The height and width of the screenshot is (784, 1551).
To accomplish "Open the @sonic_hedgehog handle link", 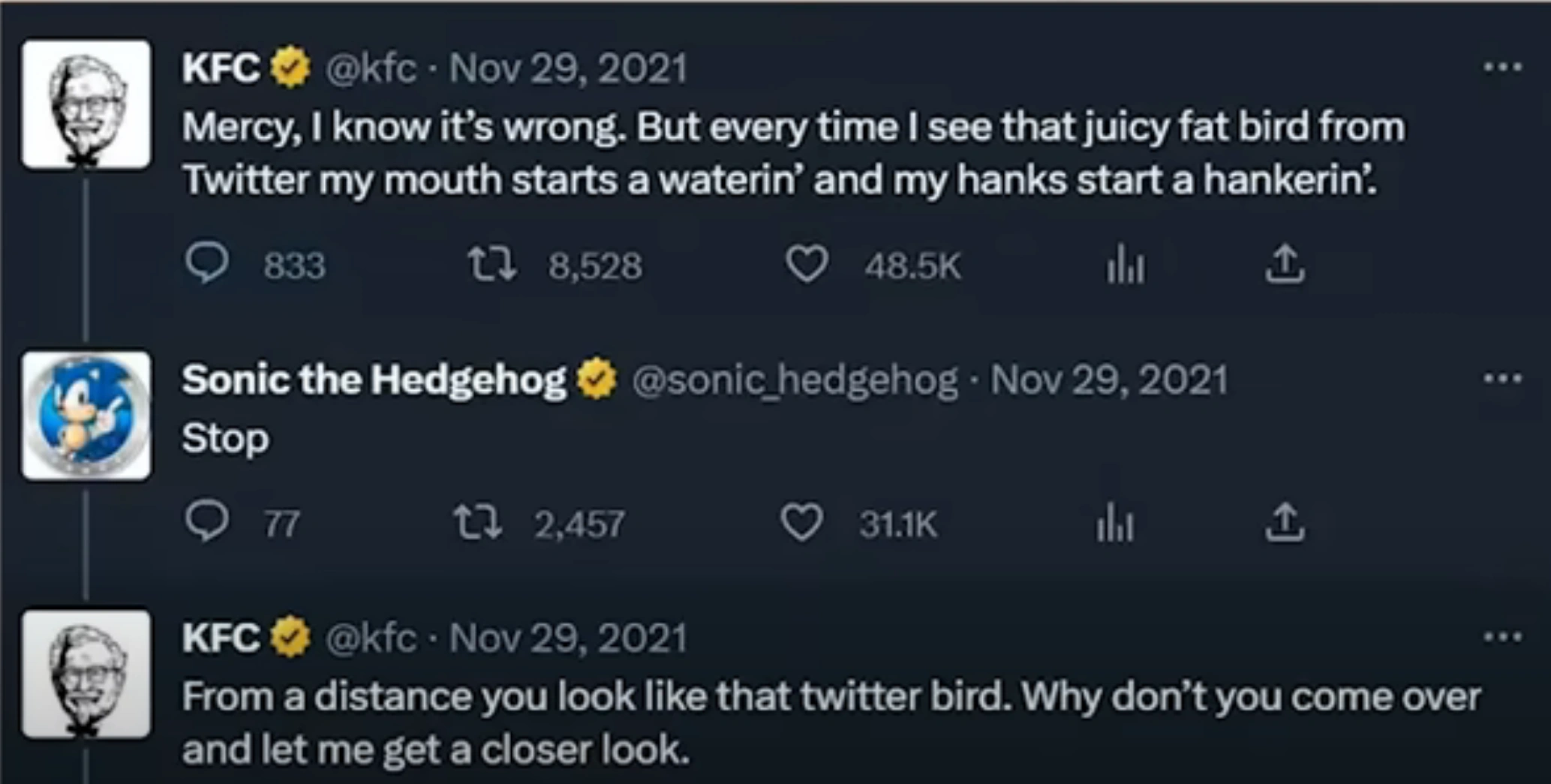I will click(x=795, y=380).
